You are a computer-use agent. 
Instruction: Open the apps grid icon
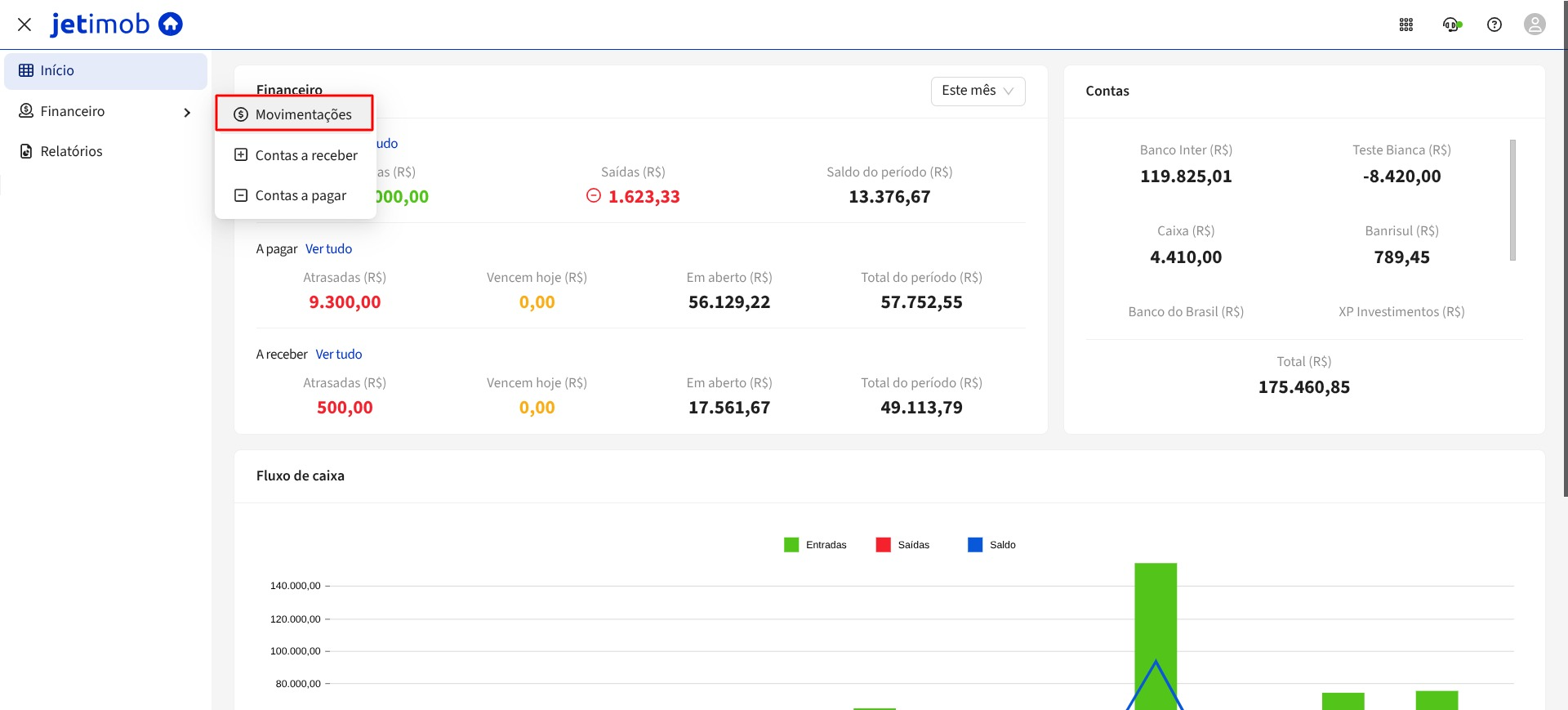click(1405, 25)
